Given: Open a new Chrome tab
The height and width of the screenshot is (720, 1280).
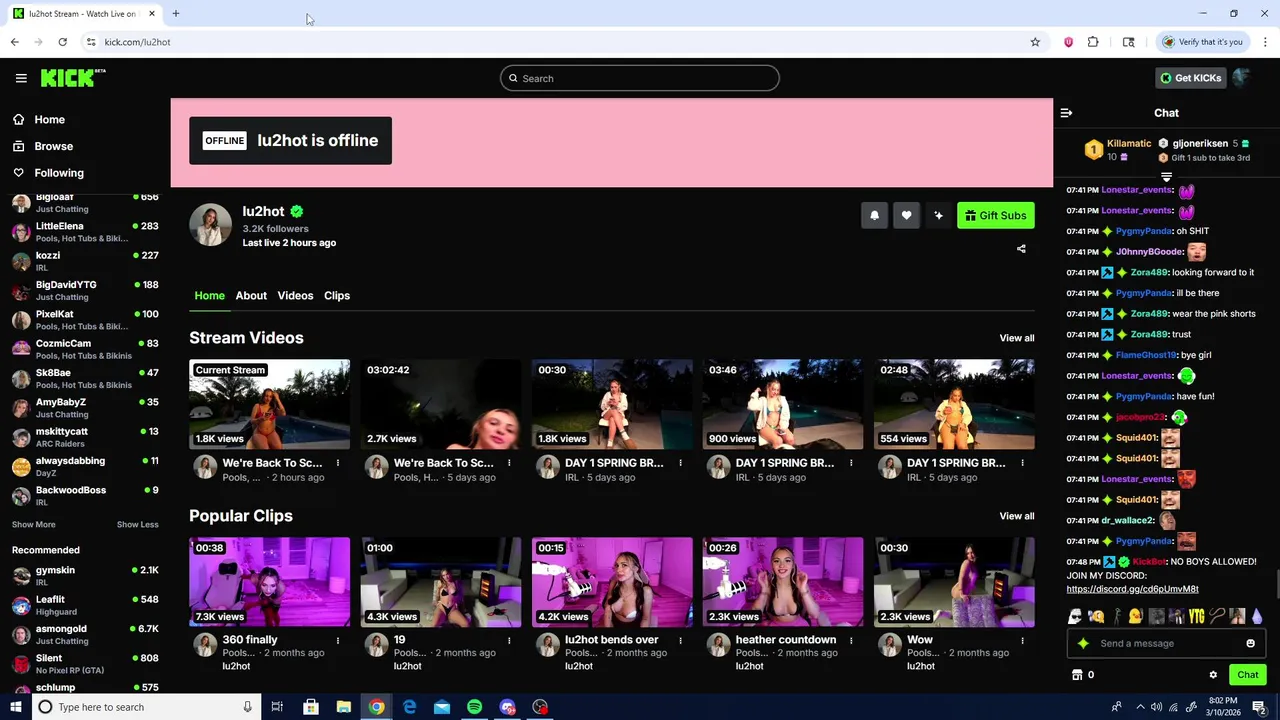Looking at the screenshot, I should pyautogui.click(x=176, y=14).
